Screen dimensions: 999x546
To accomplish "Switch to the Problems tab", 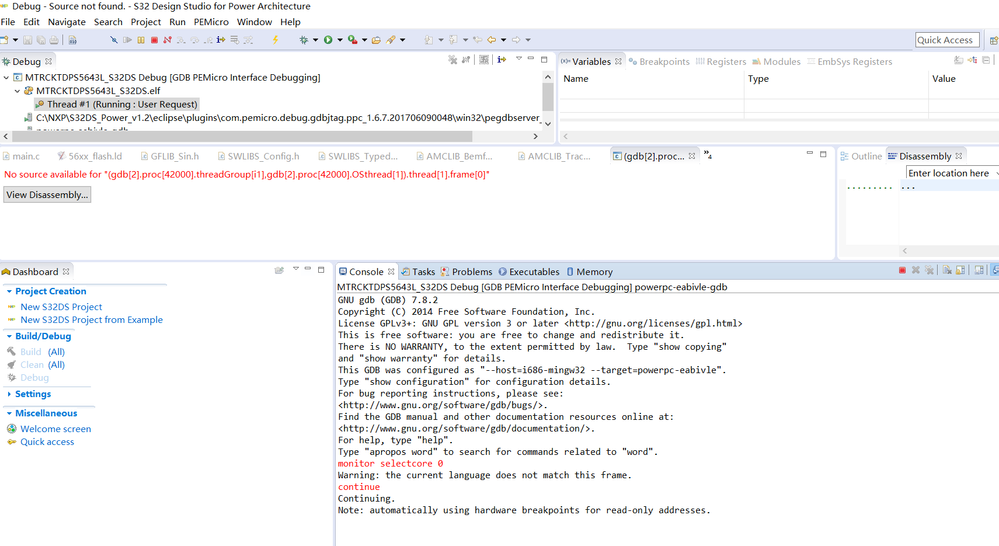I will pos(466,272).
